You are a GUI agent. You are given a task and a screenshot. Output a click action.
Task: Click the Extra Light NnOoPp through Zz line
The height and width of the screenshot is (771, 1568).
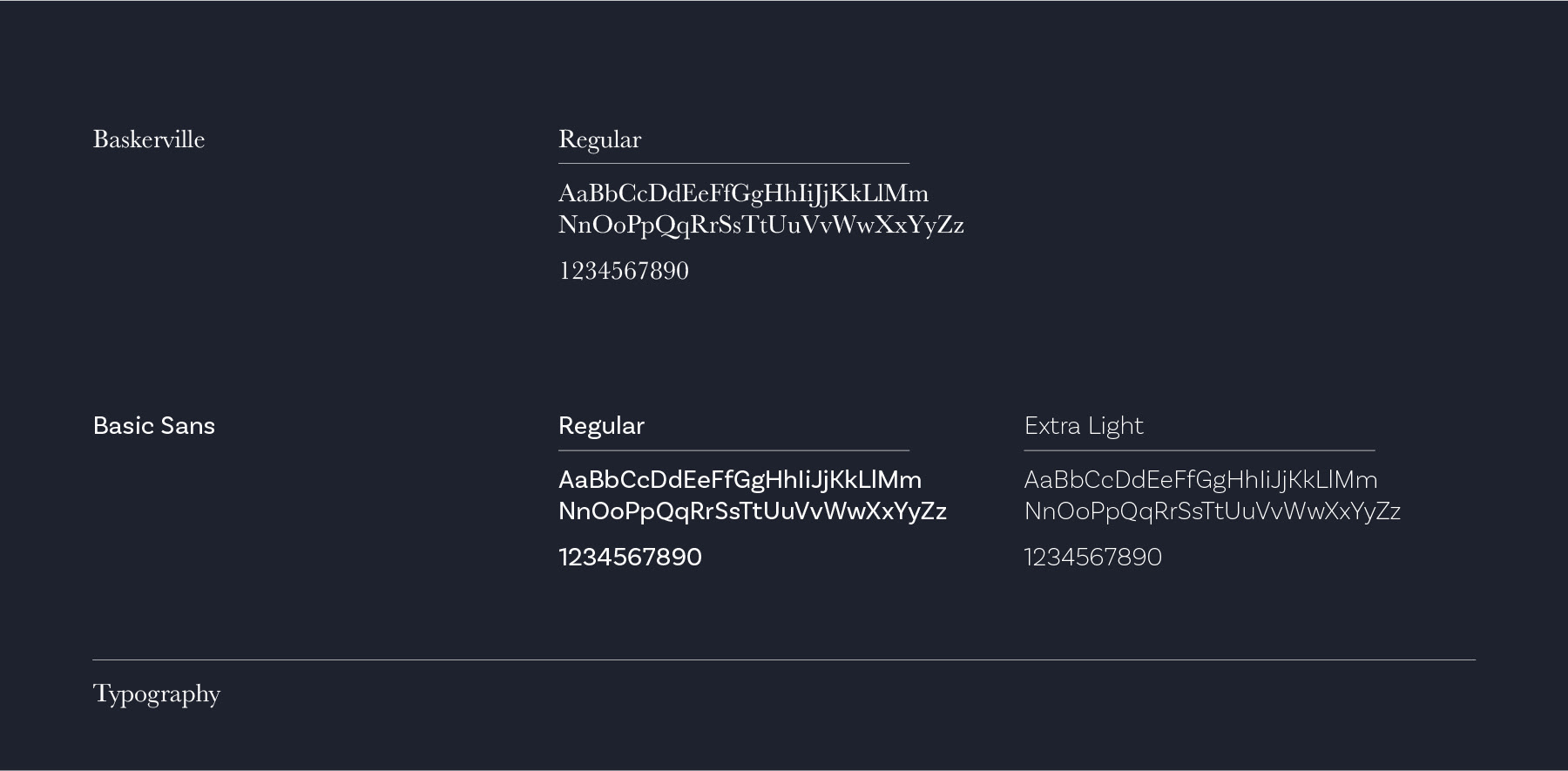coord(1212,511)
